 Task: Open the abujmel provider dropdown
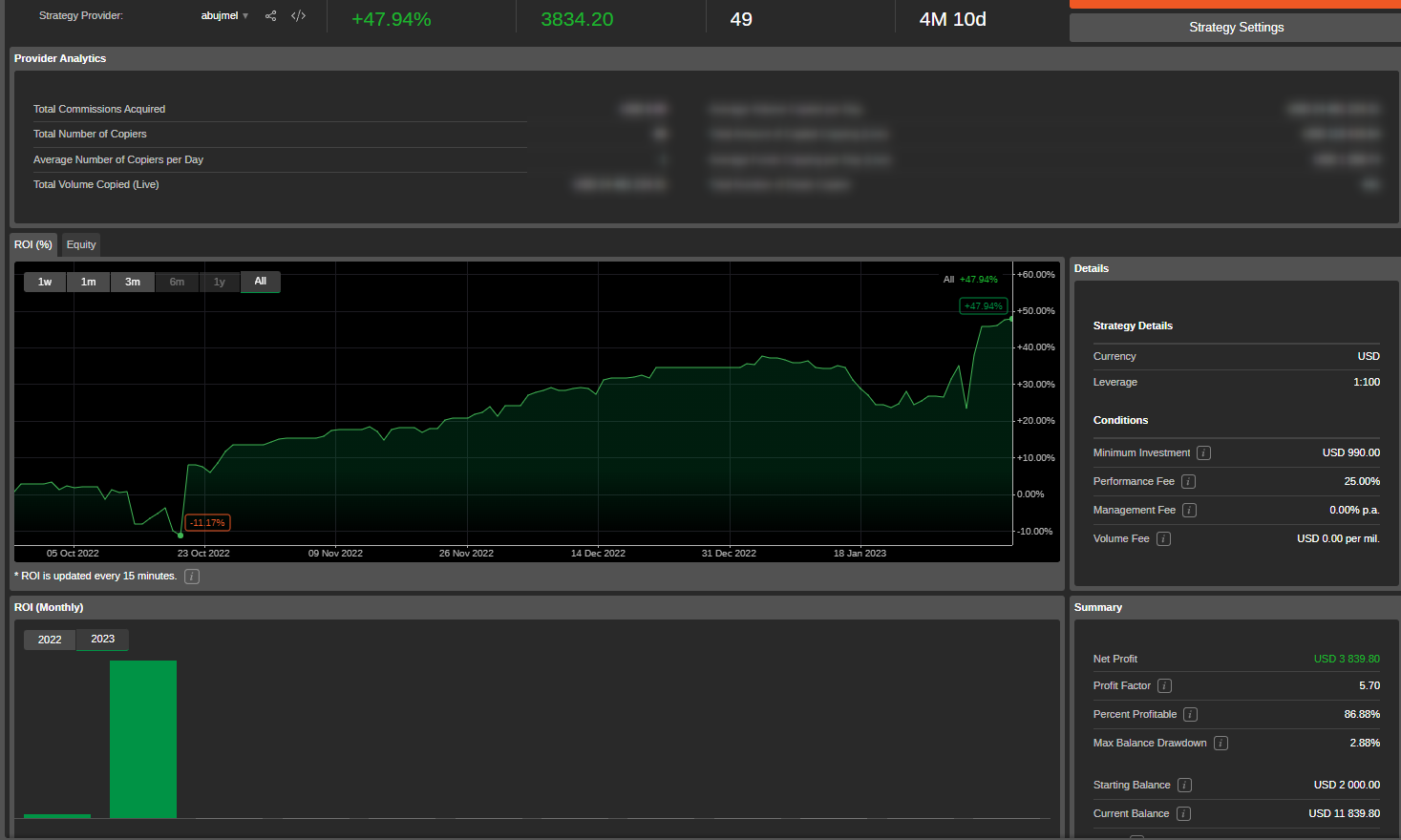(x=224, y=16)
